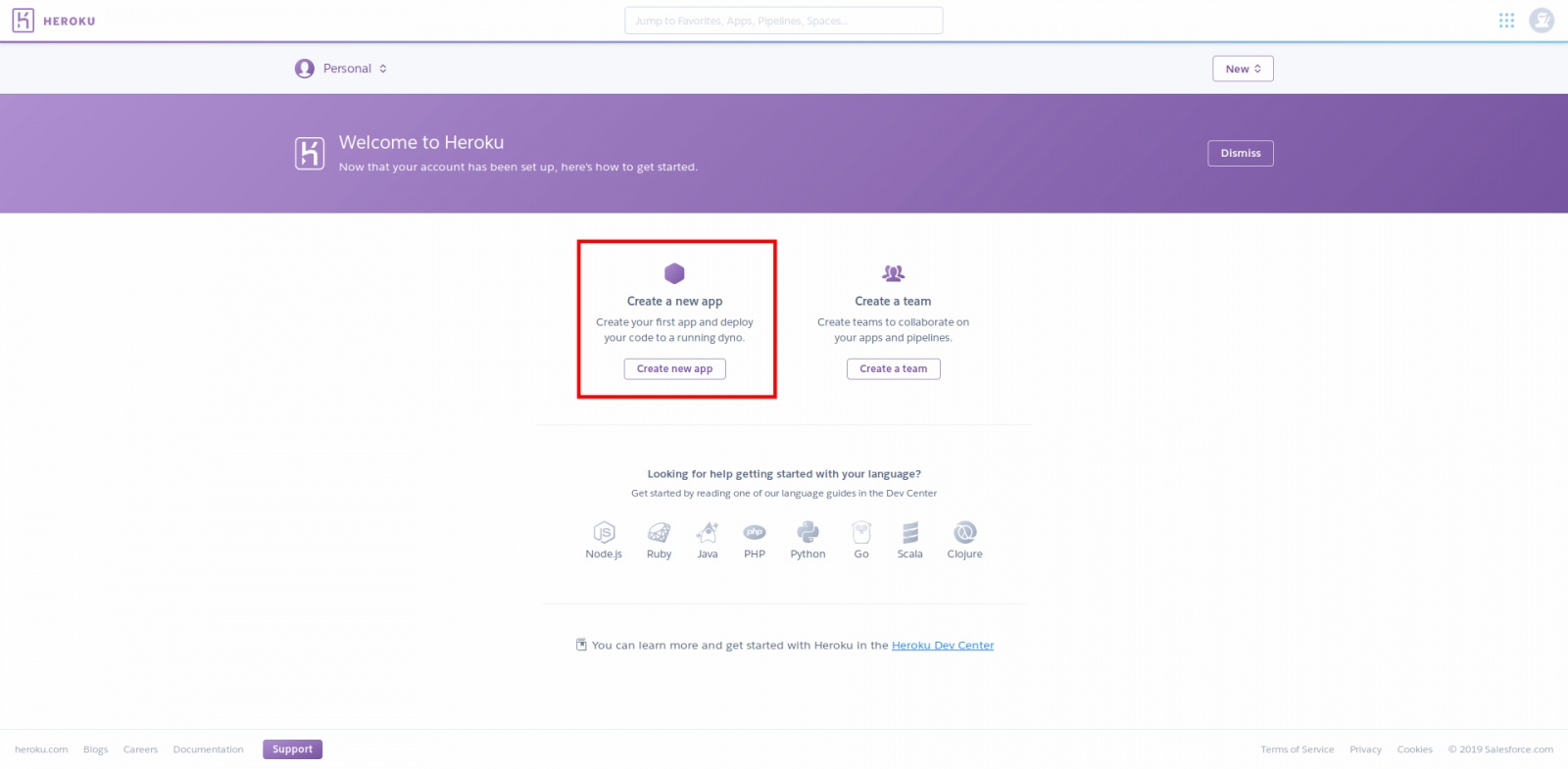
Task: Open the Ruby language guide
Action: coord(660,541)
